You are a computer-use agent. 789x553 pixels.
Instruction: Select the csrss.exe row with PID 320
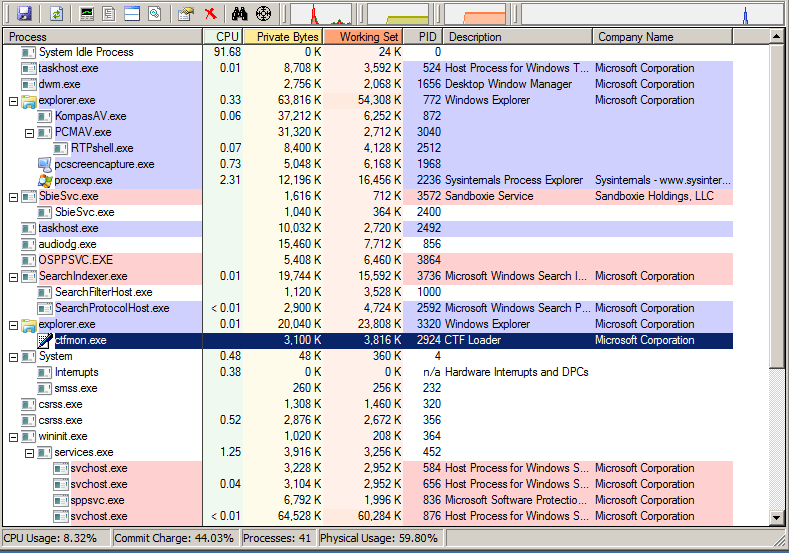click(368, 404)
